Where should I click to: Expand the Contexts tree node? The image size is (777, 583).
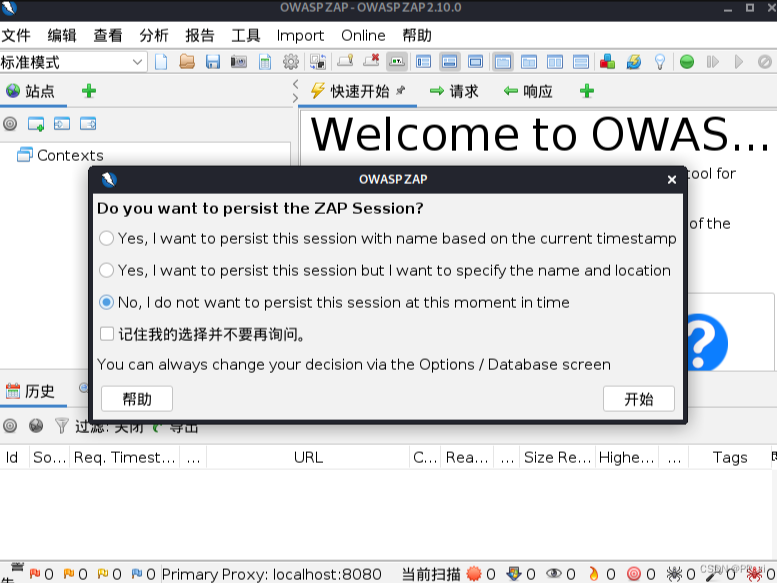point(25,155)
